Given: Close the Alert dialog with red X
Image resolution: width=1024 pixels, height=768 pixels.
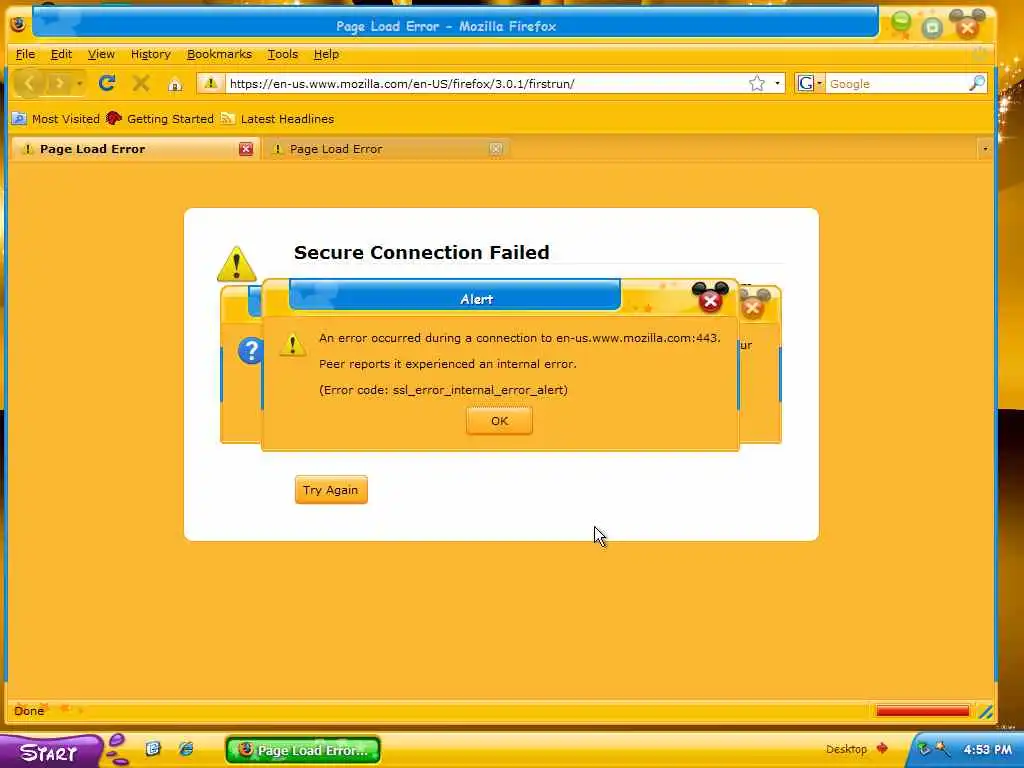Looking at the screenshot, I should [x=711, y=300].
